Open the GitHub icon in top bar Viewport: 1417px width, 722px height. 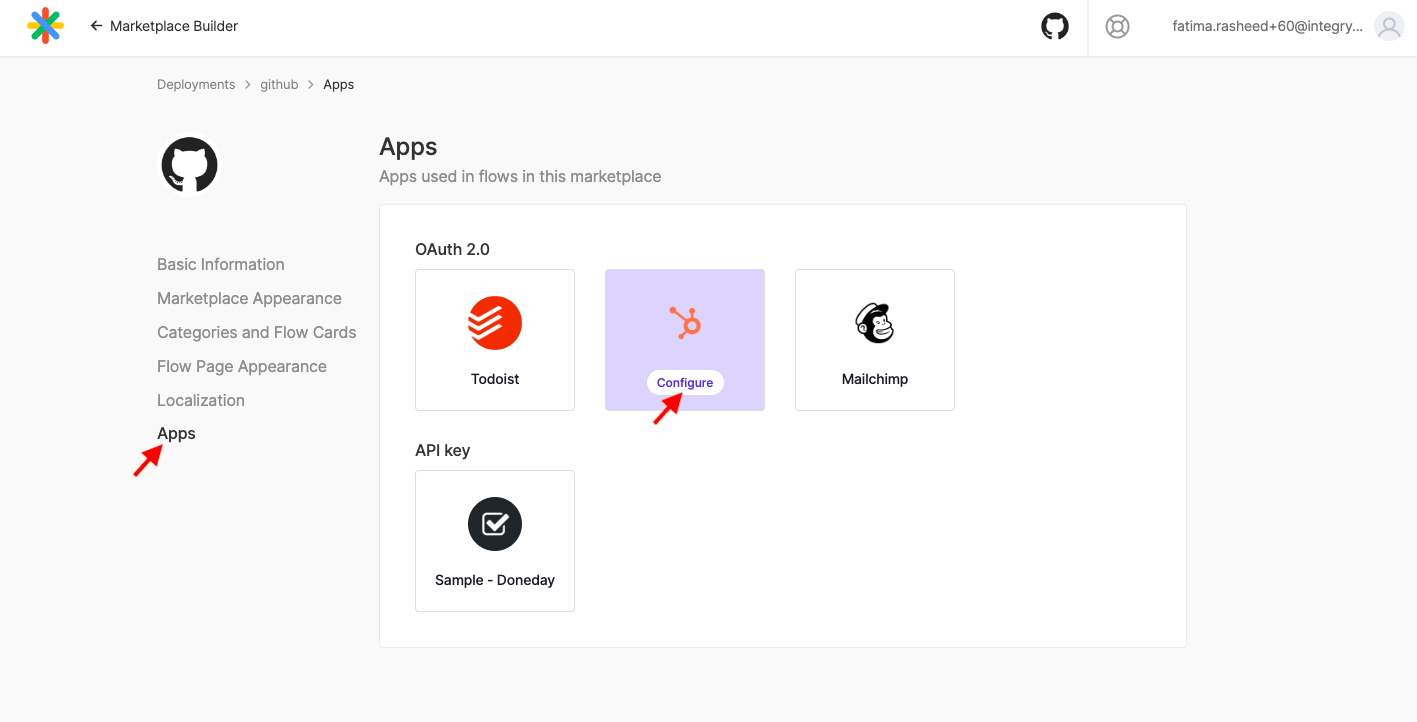click(1055, 26)
